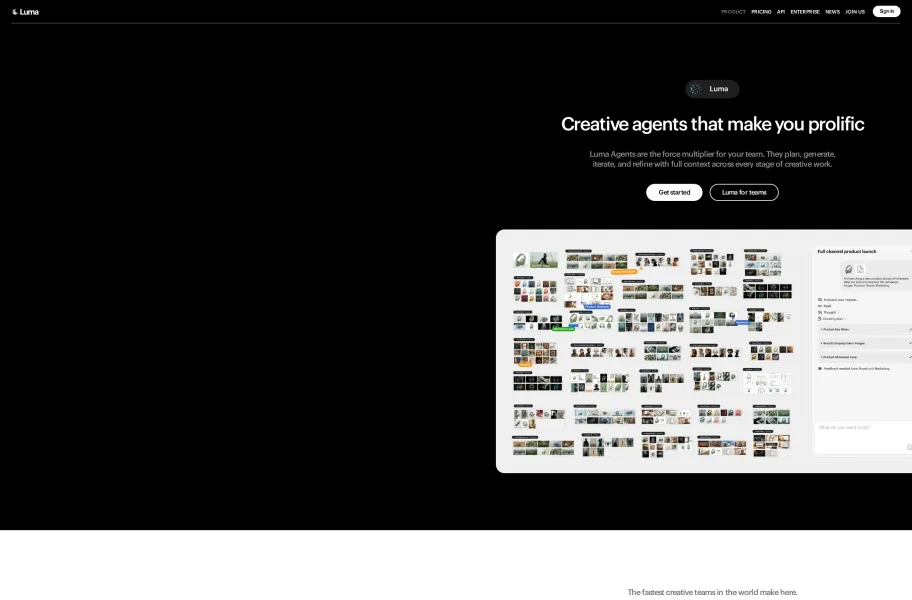Click the Thought step icon in agent panel
912x600 pixels.
click(820, 312)
